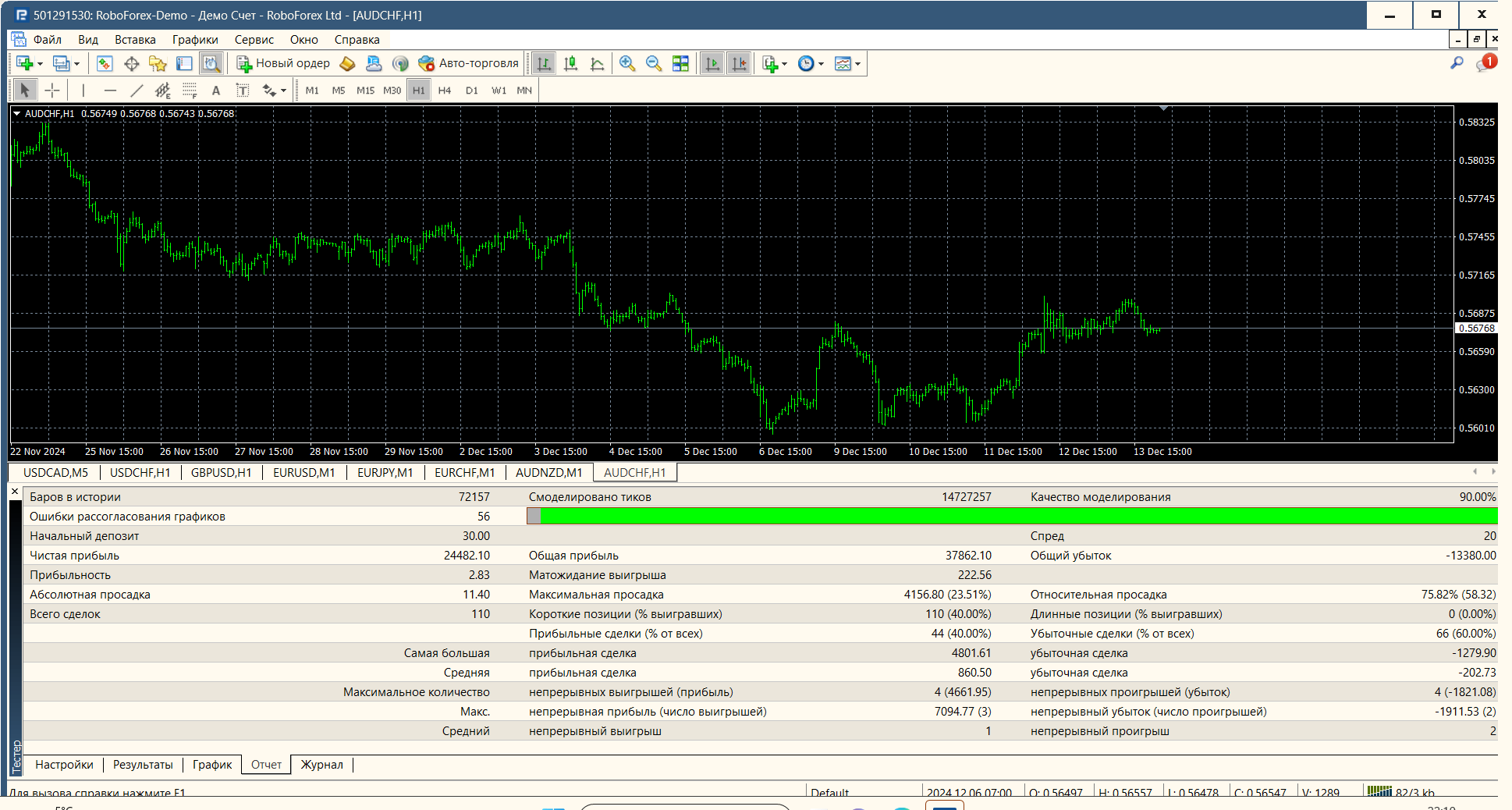The height and width of the screenshot is (810, 1512).
Task: Select the vertical line drawing tool
Action: coord(83,91)
